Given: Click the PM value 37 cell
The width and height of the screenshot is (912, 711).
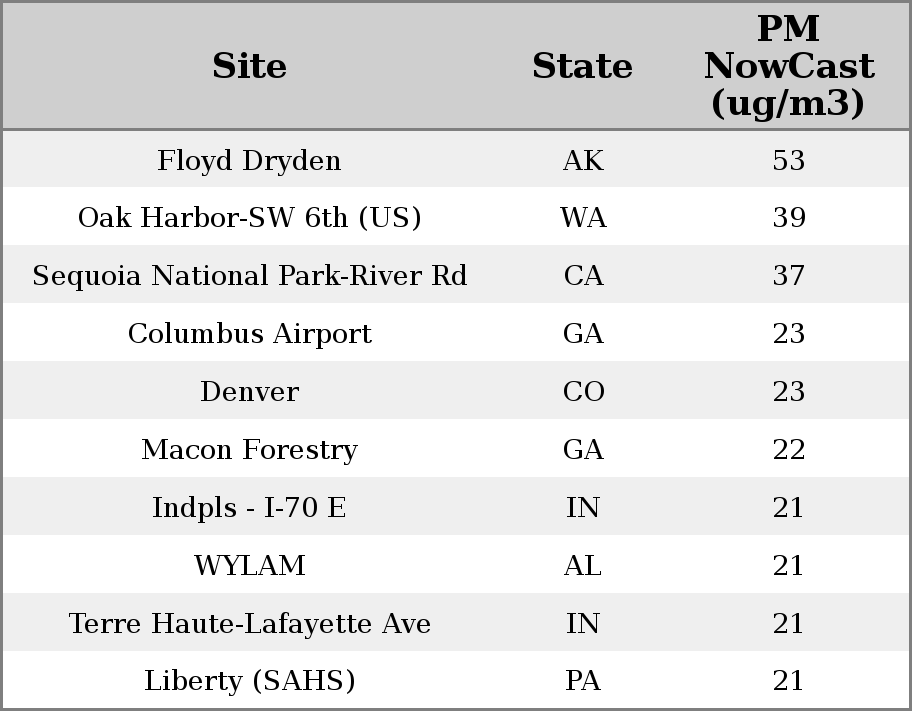Looking at the screenshot, I should [x=788, y=276].
